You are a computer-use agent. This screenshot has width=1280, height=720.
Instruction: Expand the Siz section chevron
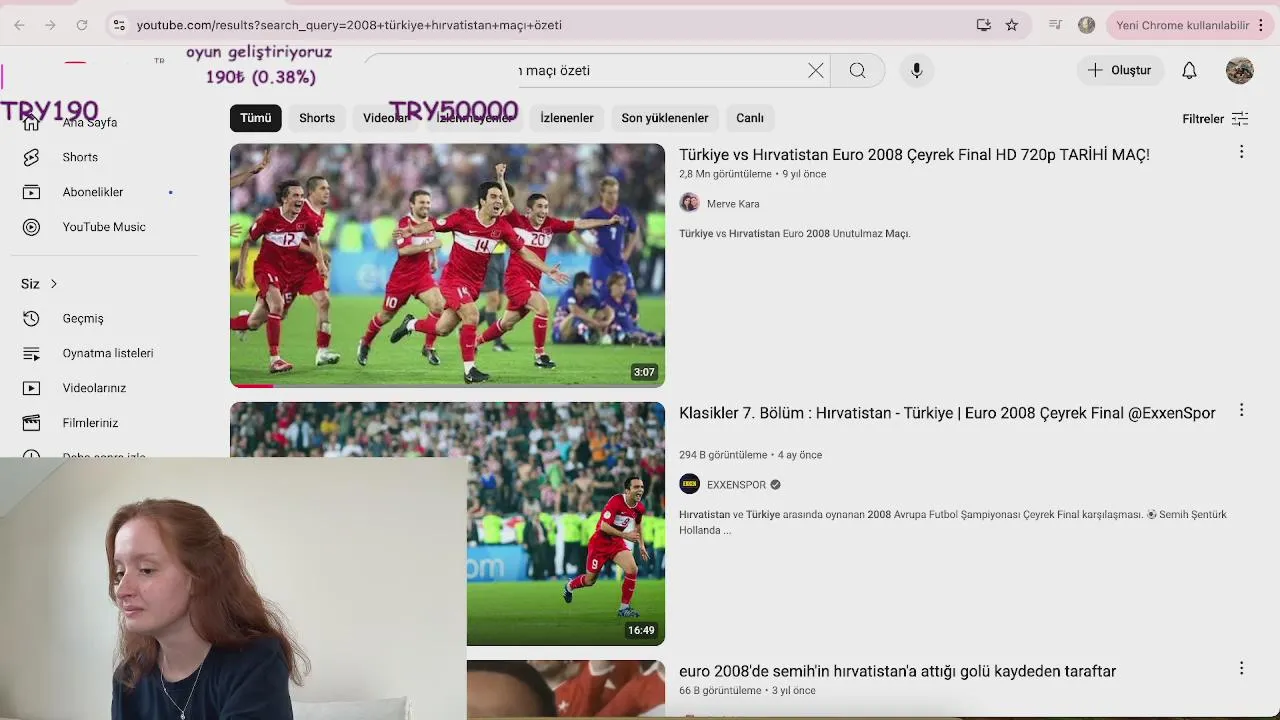54,284
